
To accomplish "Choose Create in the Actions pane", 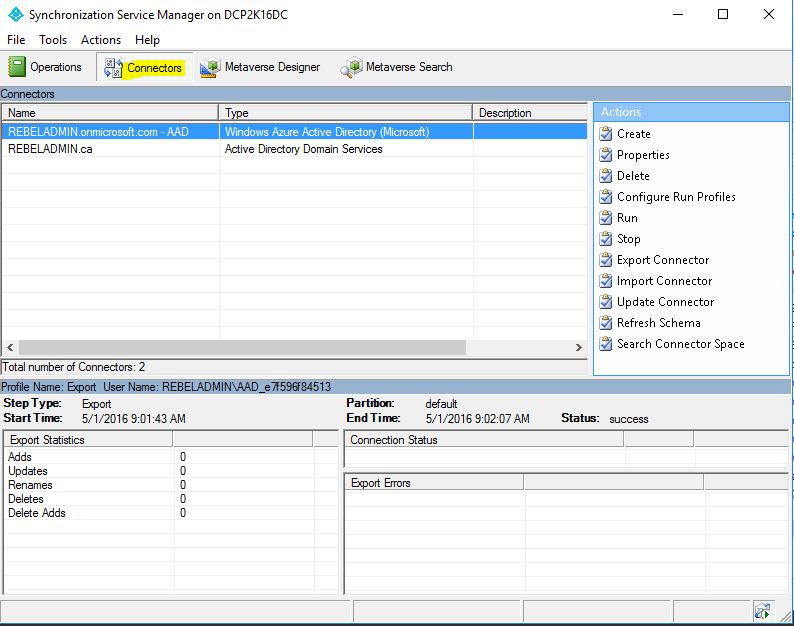I will tap(633, 134).
